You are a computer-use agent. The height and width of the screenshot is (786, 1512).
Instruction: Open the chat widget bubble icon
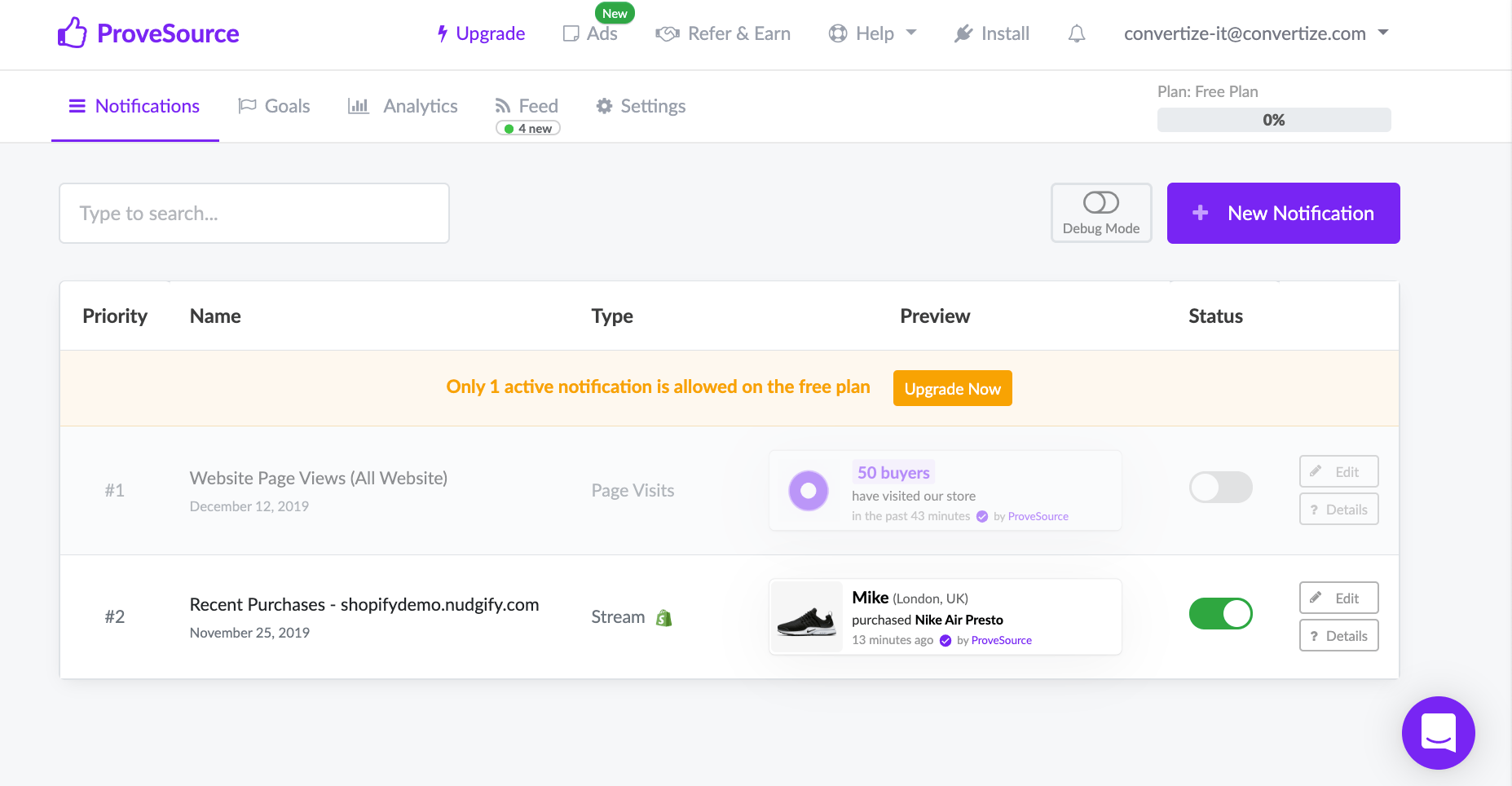point(1439,733)
